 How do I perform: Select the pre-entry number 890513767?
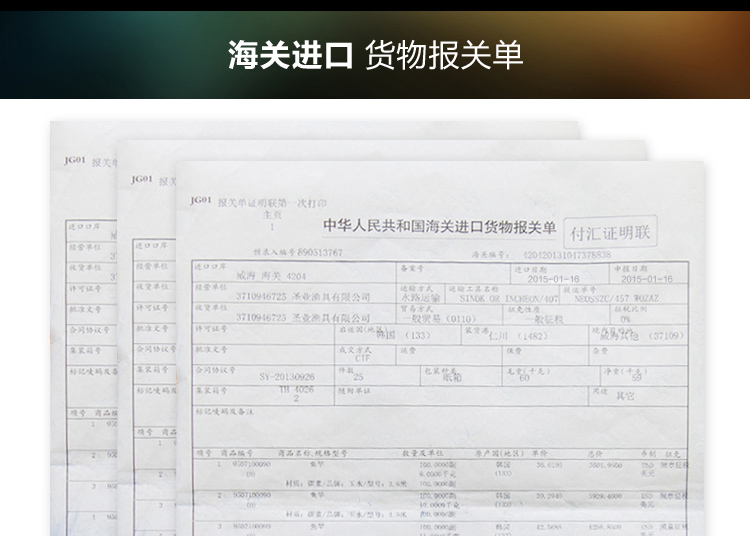[320, 252]
